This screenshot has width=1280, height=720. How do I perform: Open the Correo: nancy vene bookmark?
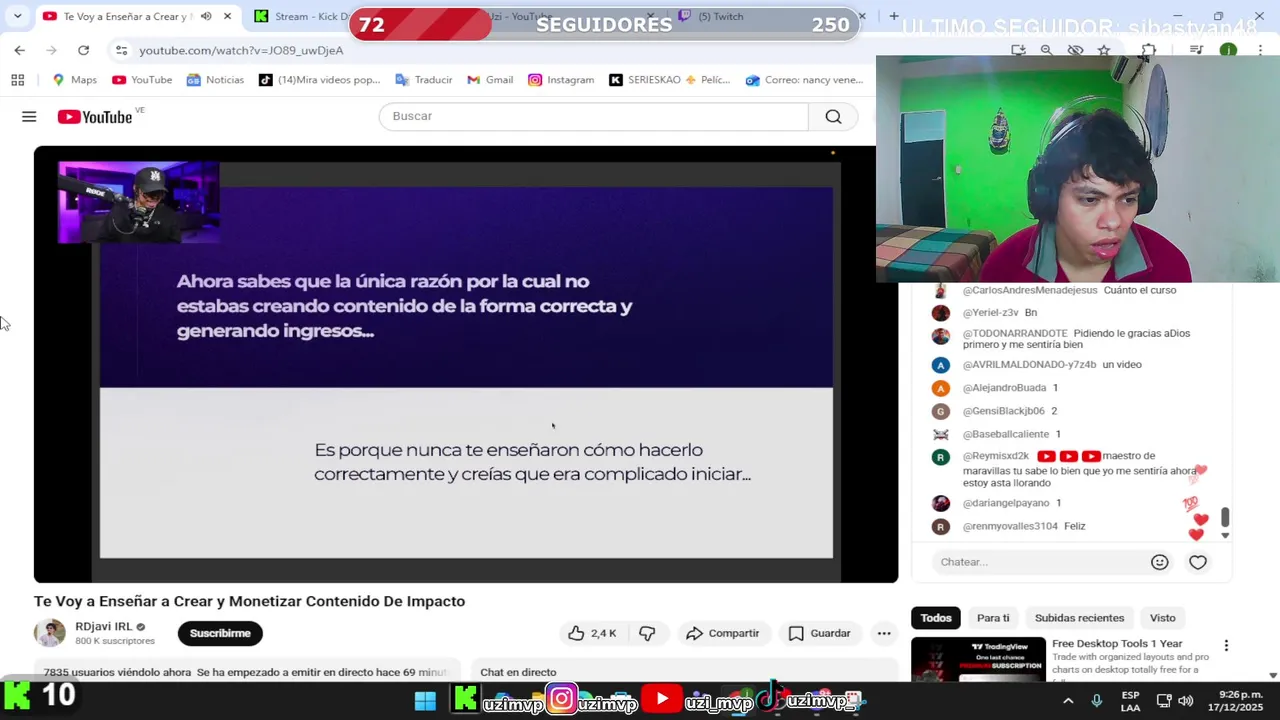(x=805, y=80)
